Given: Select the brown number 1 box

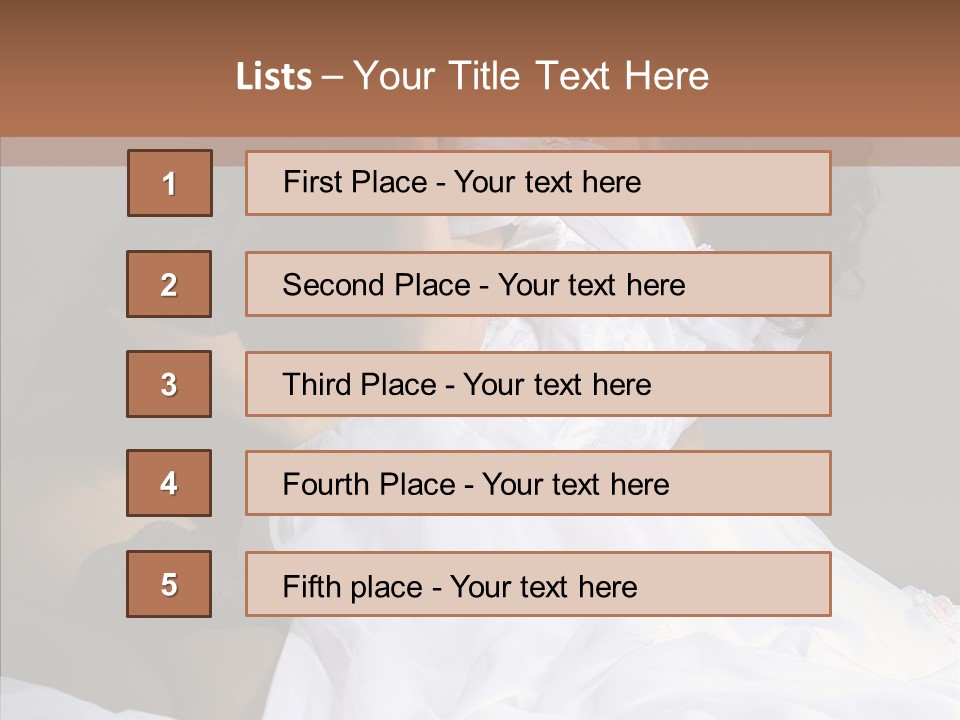Looking at the screenshot, I should (x=170, y=183).
